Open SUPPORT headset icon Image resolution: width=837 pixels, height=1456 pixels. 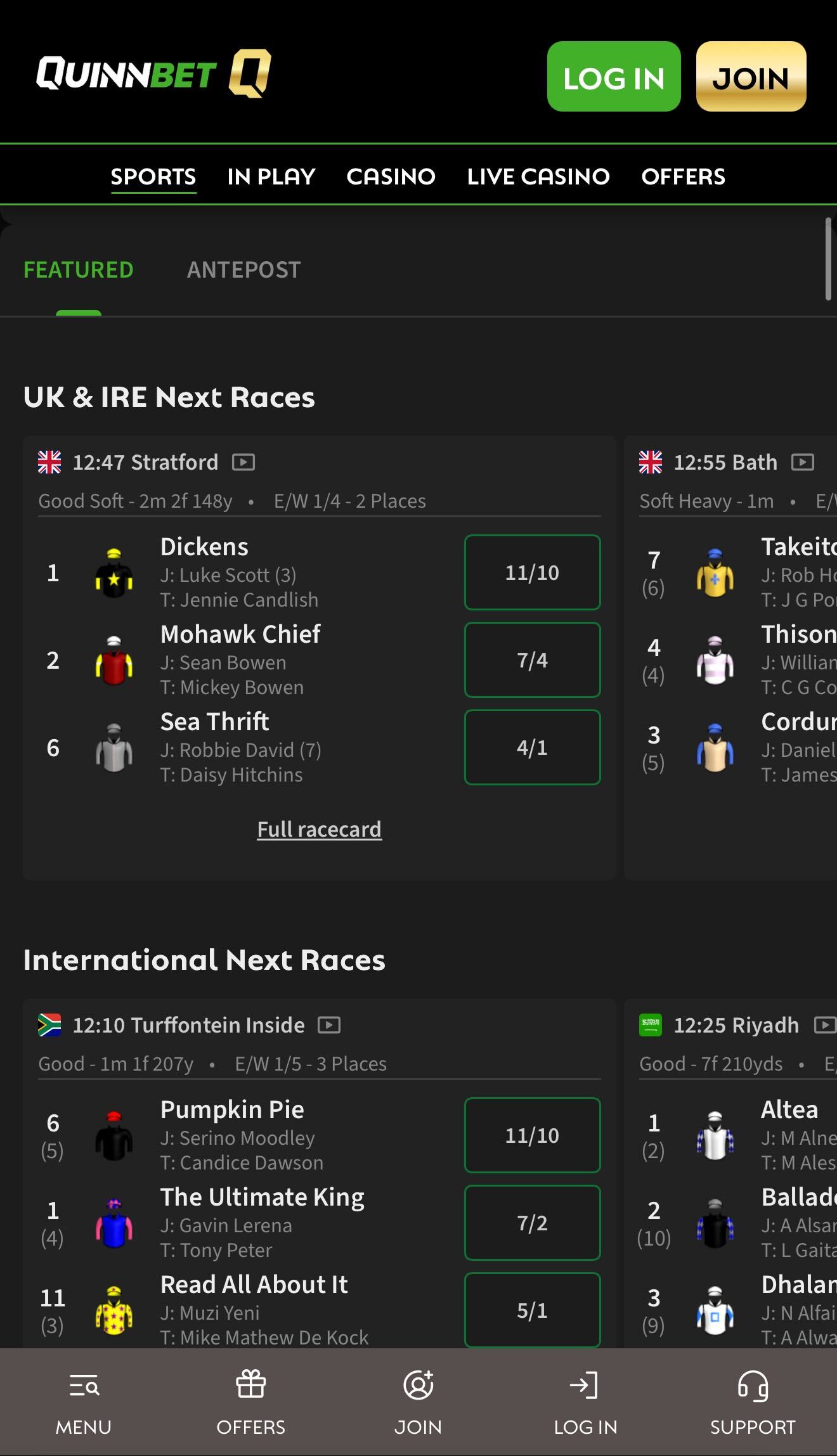coord(753,1386)
